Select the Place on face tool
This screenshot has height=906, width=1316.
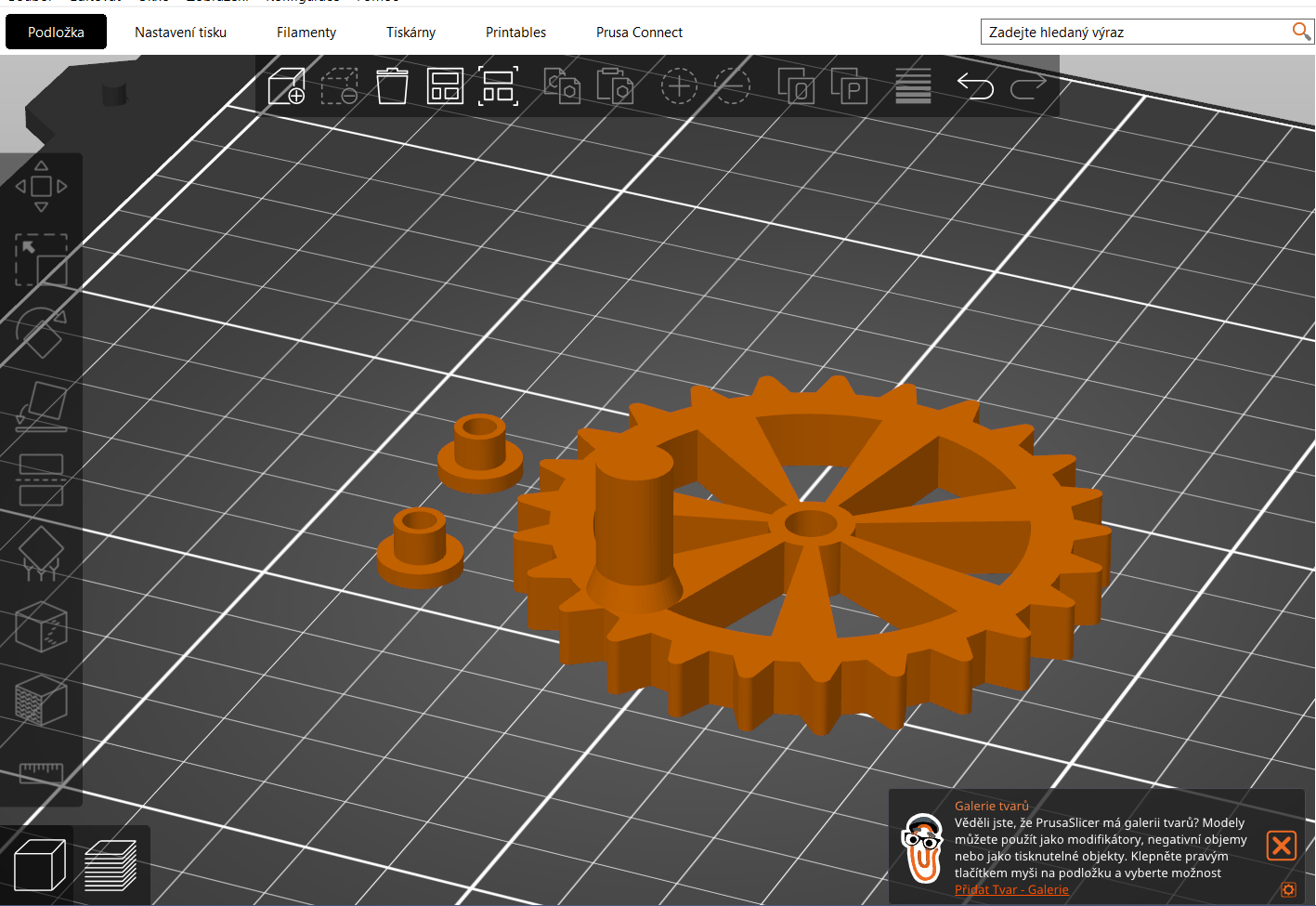(41, 406)
